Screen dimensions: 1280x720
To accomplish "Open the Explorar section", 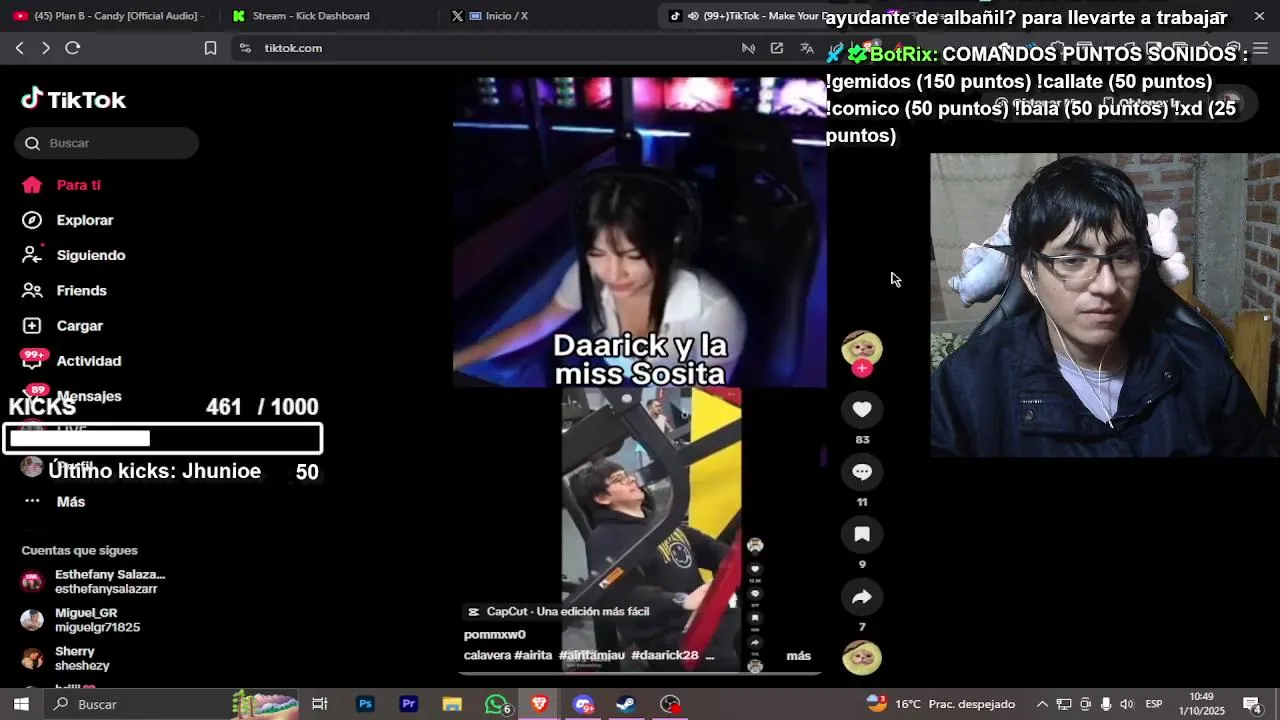I will pyautogui.click(x=68, y=220).
